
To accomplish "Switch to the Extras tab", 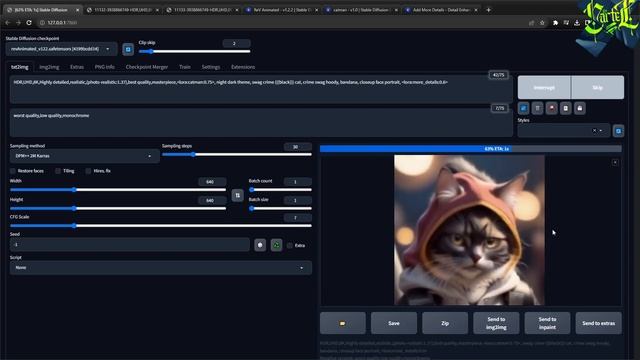I will click(x=77, y=67).
